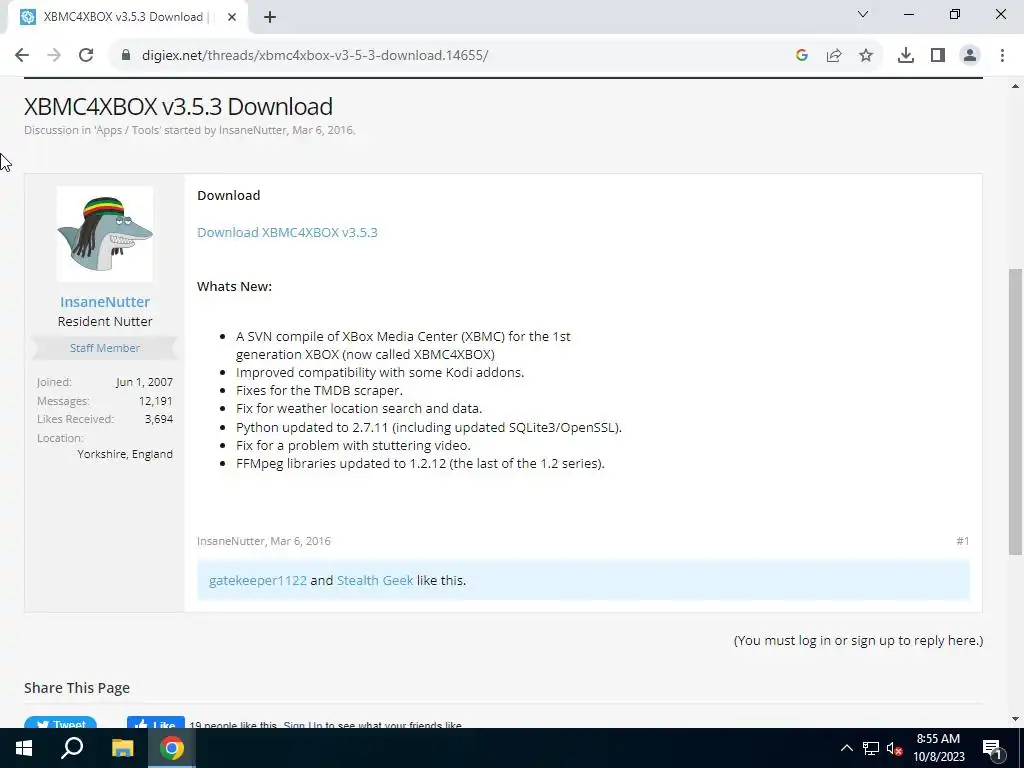Image resolution: width=1024 pixels, height=768 pixels.
Task: Open the network tray icon
Action: point(871,748)
